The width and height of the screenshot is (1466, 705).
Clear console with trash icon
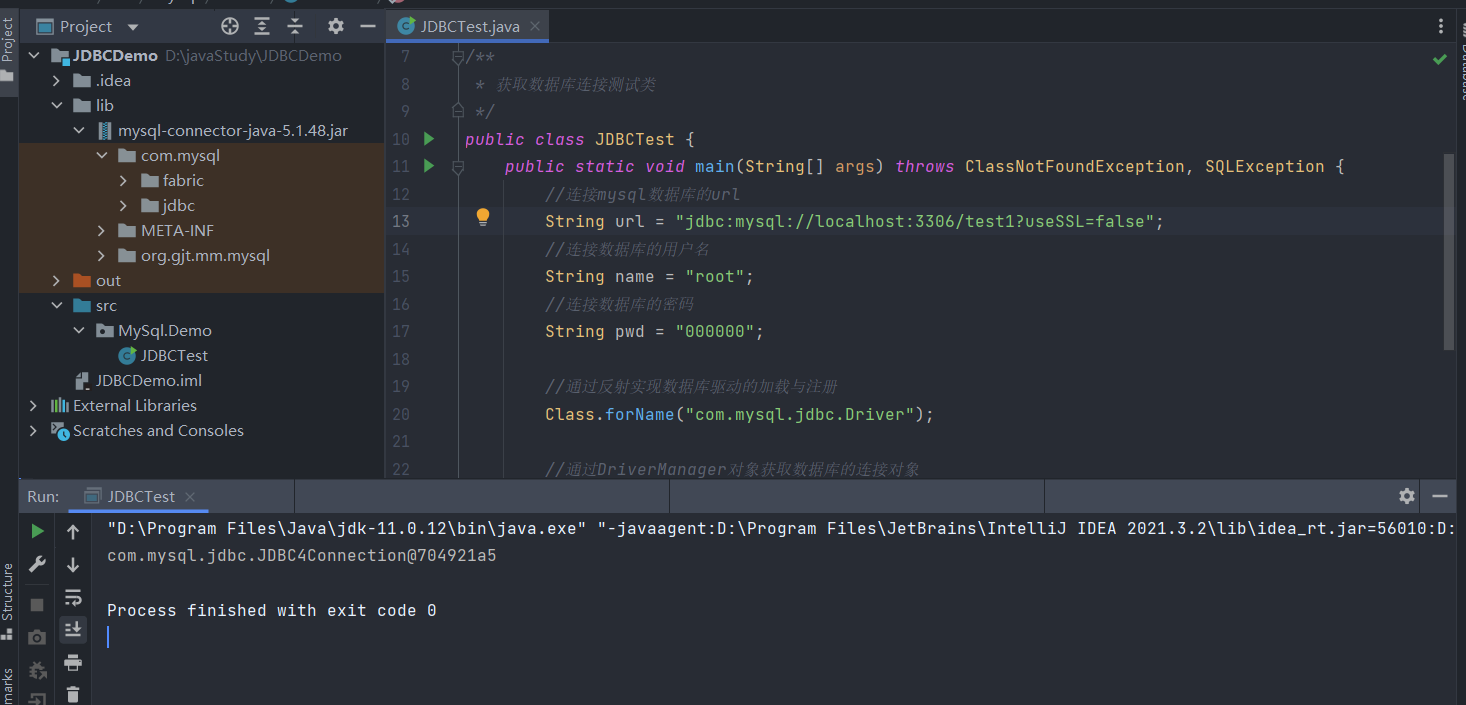pos(73,693)
